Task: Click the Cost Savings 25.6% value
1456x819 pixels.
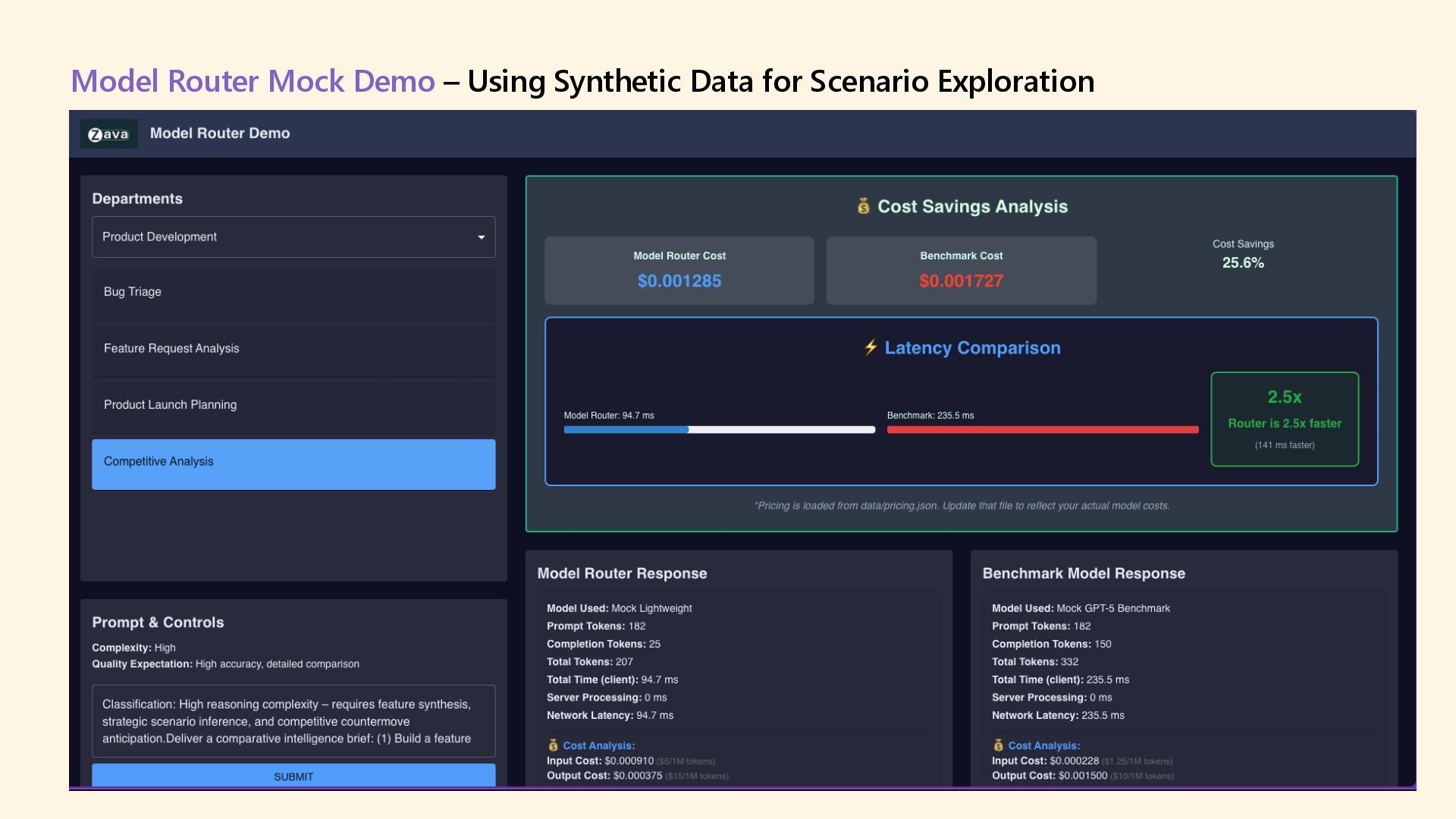Action: [1242, 263]
